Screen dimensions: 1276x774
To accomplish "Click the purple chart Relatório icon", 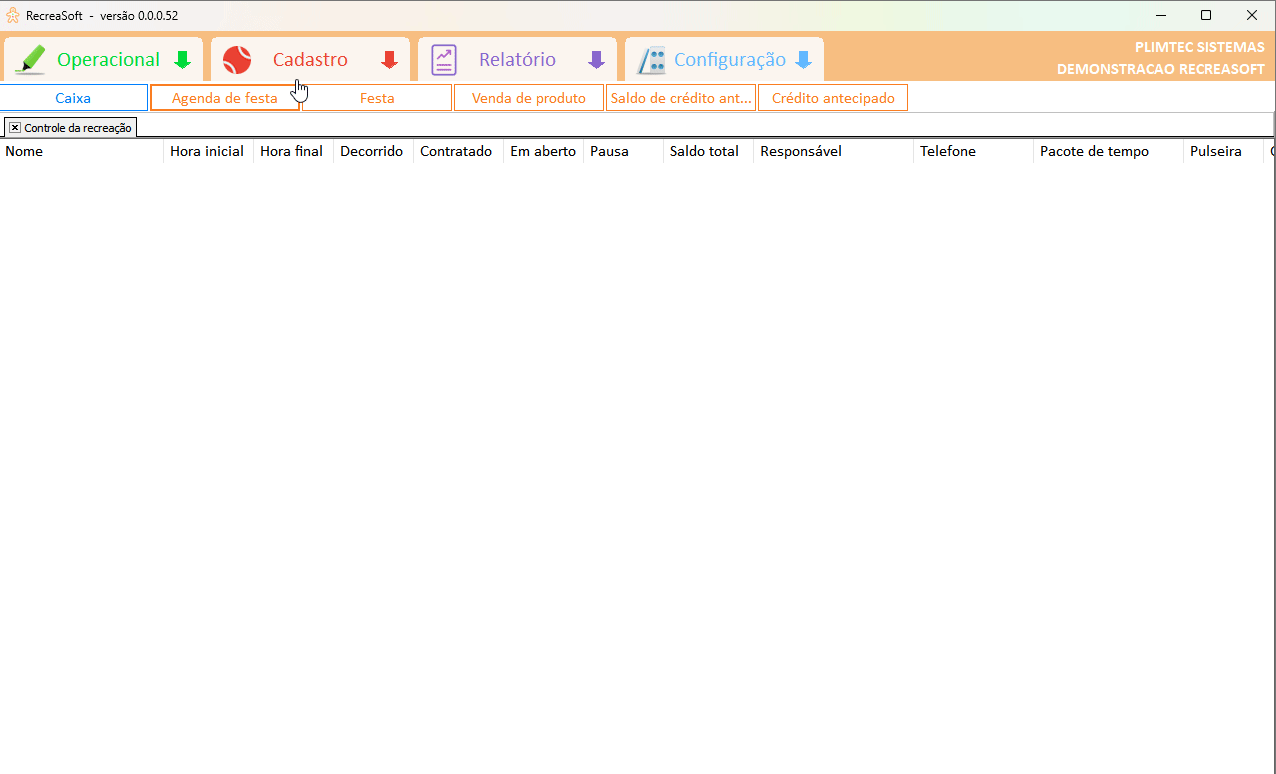I will click(x=444, y=60).
